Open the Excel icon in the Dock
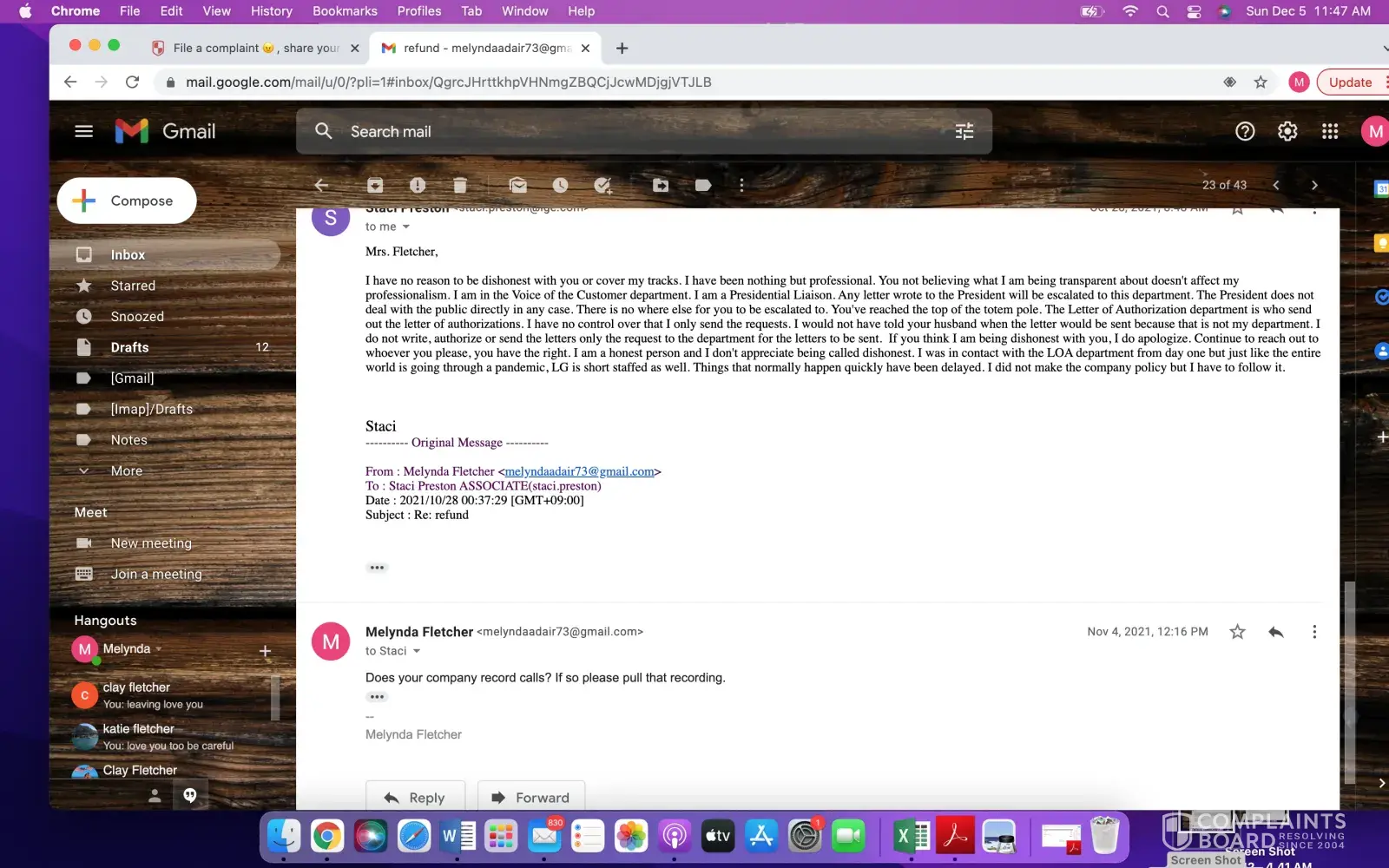 pos(912,836)
